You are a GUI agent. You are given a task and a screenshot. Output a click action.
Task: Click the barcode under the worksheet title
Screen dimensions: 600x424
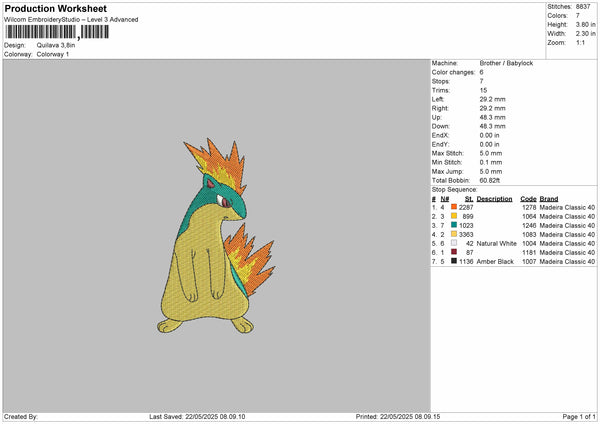57,32
